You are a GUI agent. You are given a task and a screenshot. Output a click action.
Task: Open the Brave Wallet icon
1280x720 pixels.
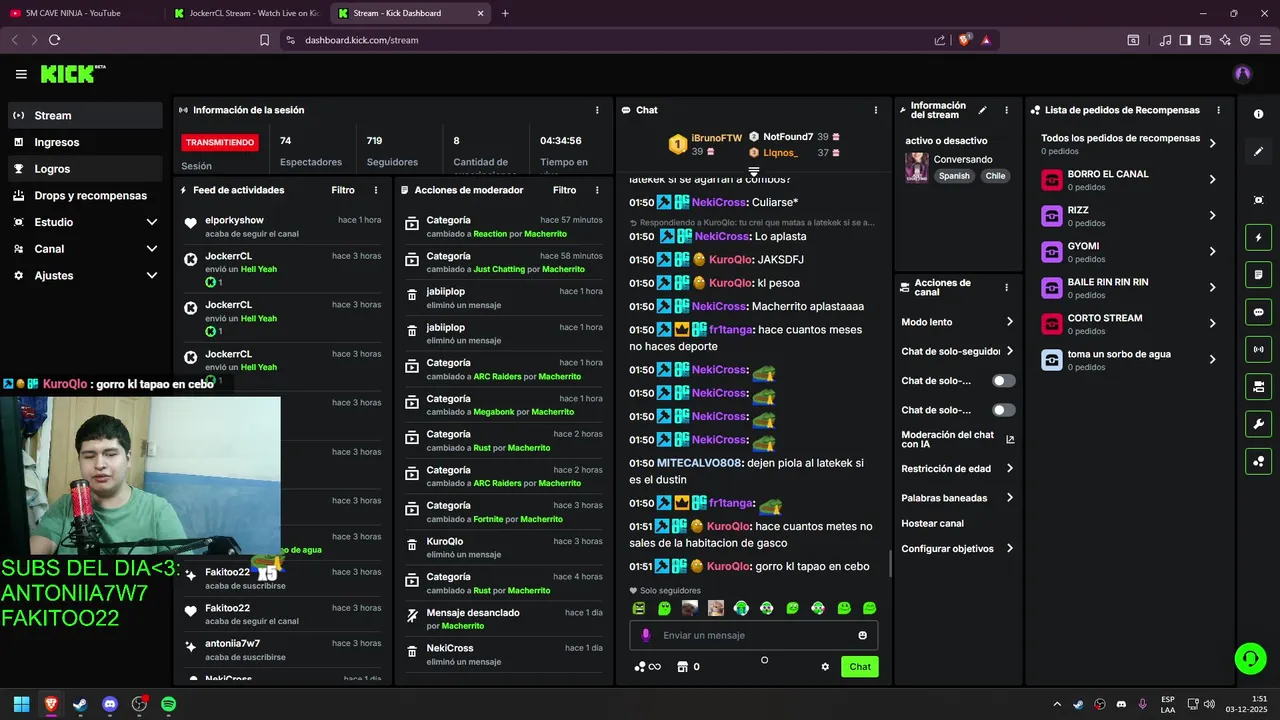click(1206, 40)
